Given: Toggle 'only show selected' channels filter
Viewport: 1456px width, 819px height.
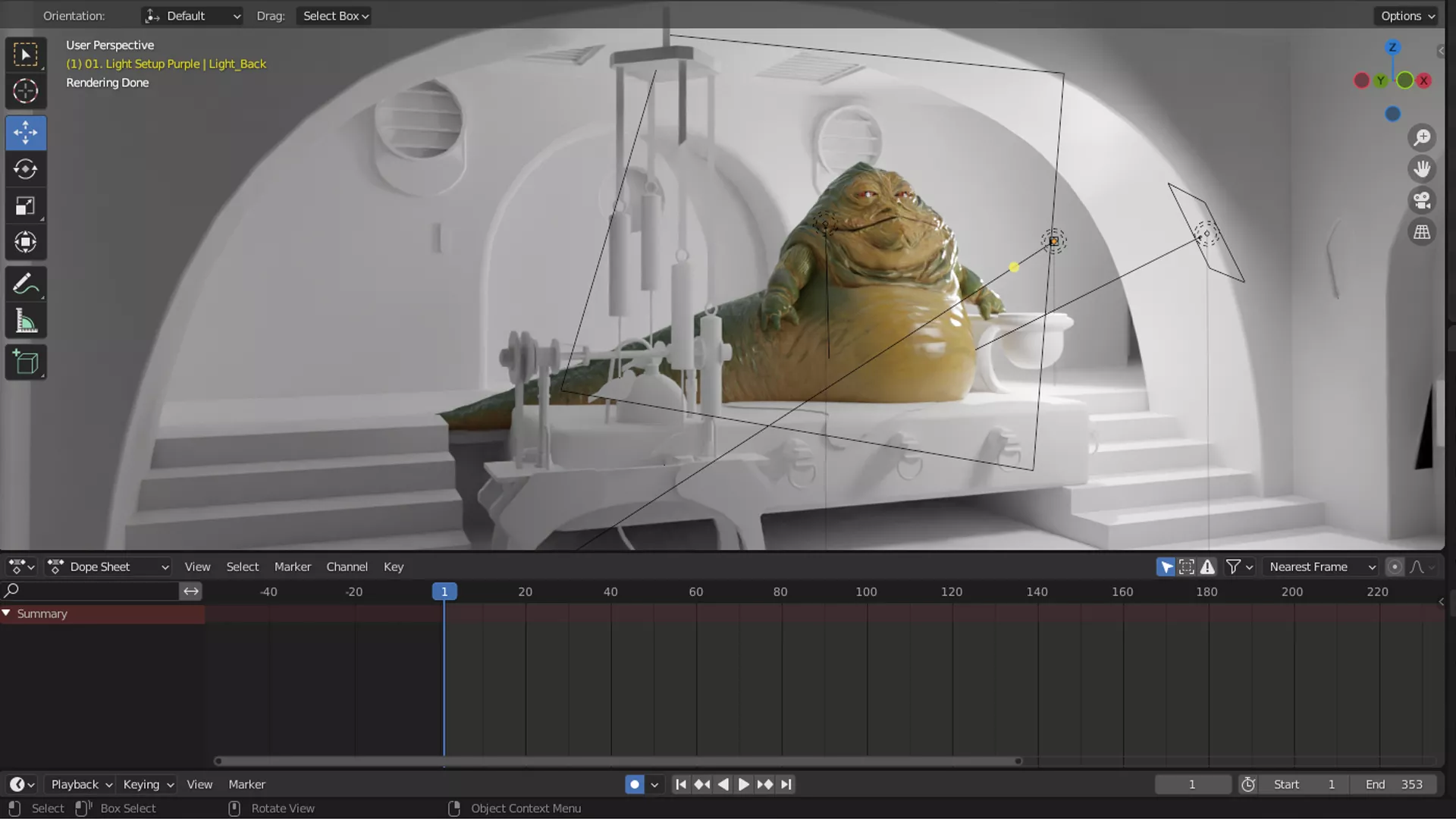Looking at the screenshot, I should tap(1166, 566).
